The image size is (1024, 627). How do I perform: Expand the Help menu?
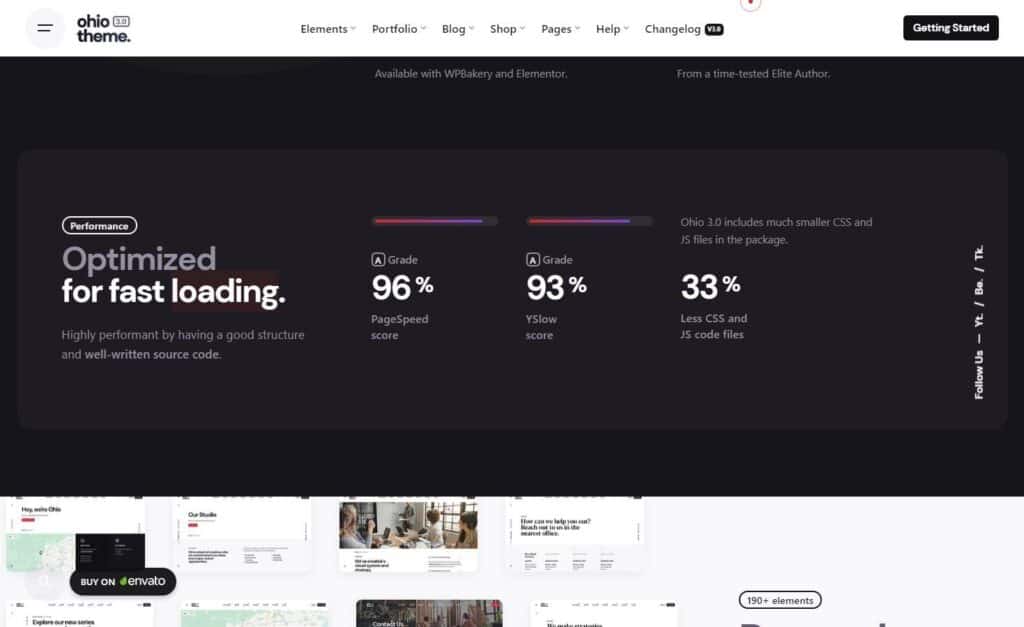point(612,29)
